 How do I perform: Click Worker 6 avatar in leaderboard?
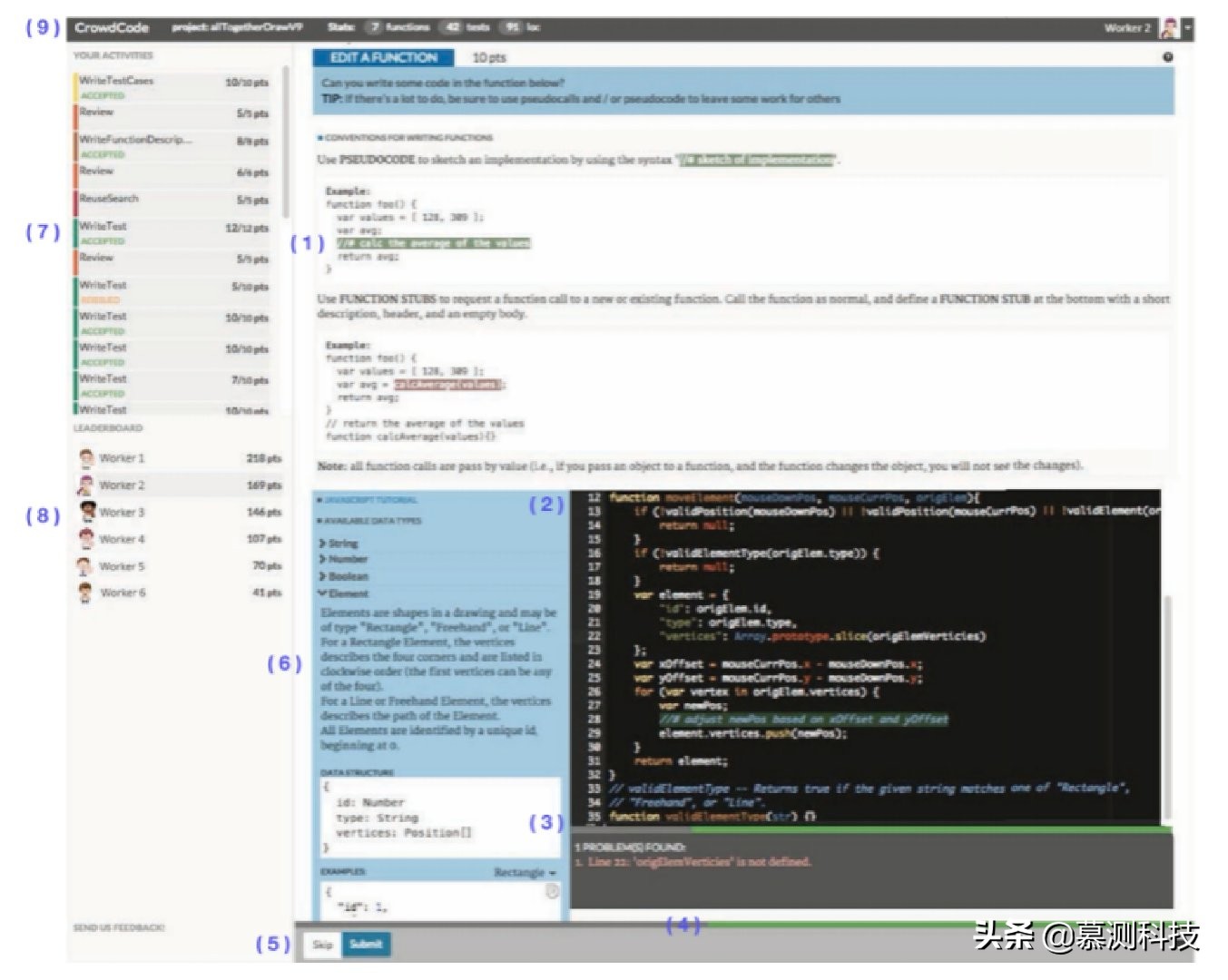tap(85, 593)
